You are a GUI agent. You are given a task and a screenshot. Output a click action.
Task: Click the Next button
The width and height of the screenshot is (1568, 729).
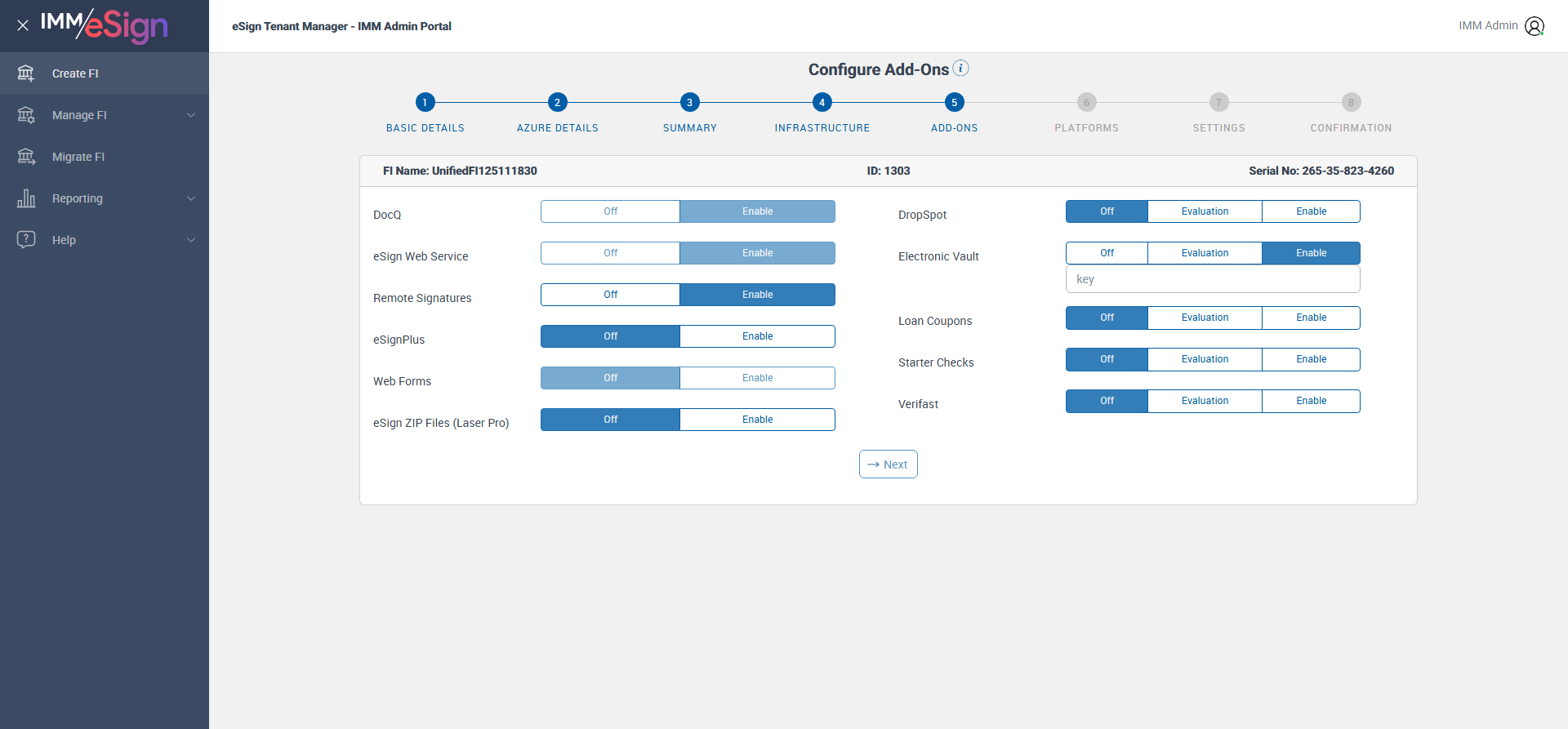click(x=888, y=465)
